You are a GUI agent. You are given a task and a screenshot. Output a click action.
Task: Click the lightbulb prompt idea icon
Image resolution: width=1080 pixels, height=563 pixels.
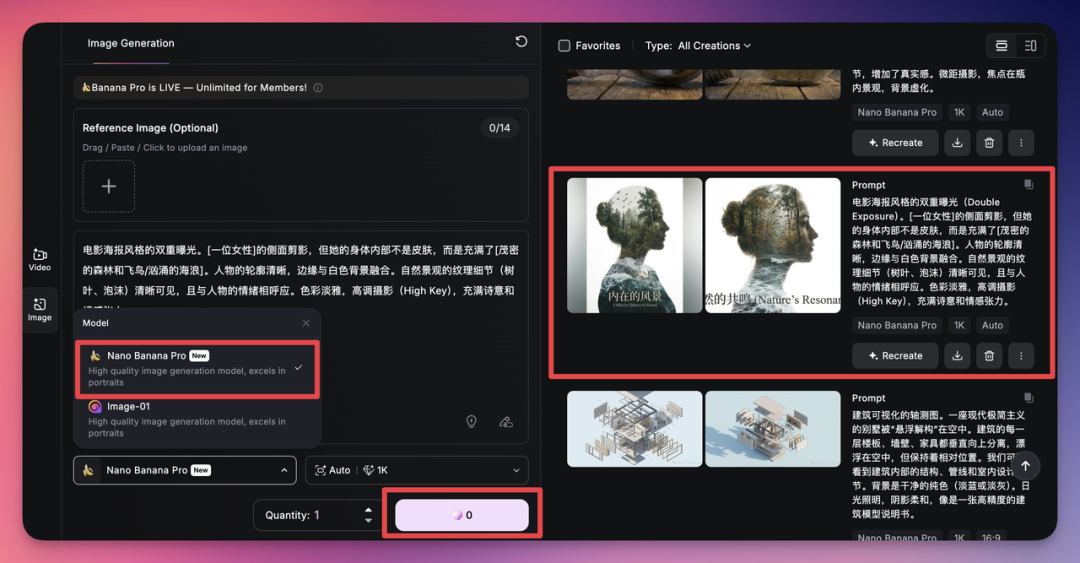471,422
